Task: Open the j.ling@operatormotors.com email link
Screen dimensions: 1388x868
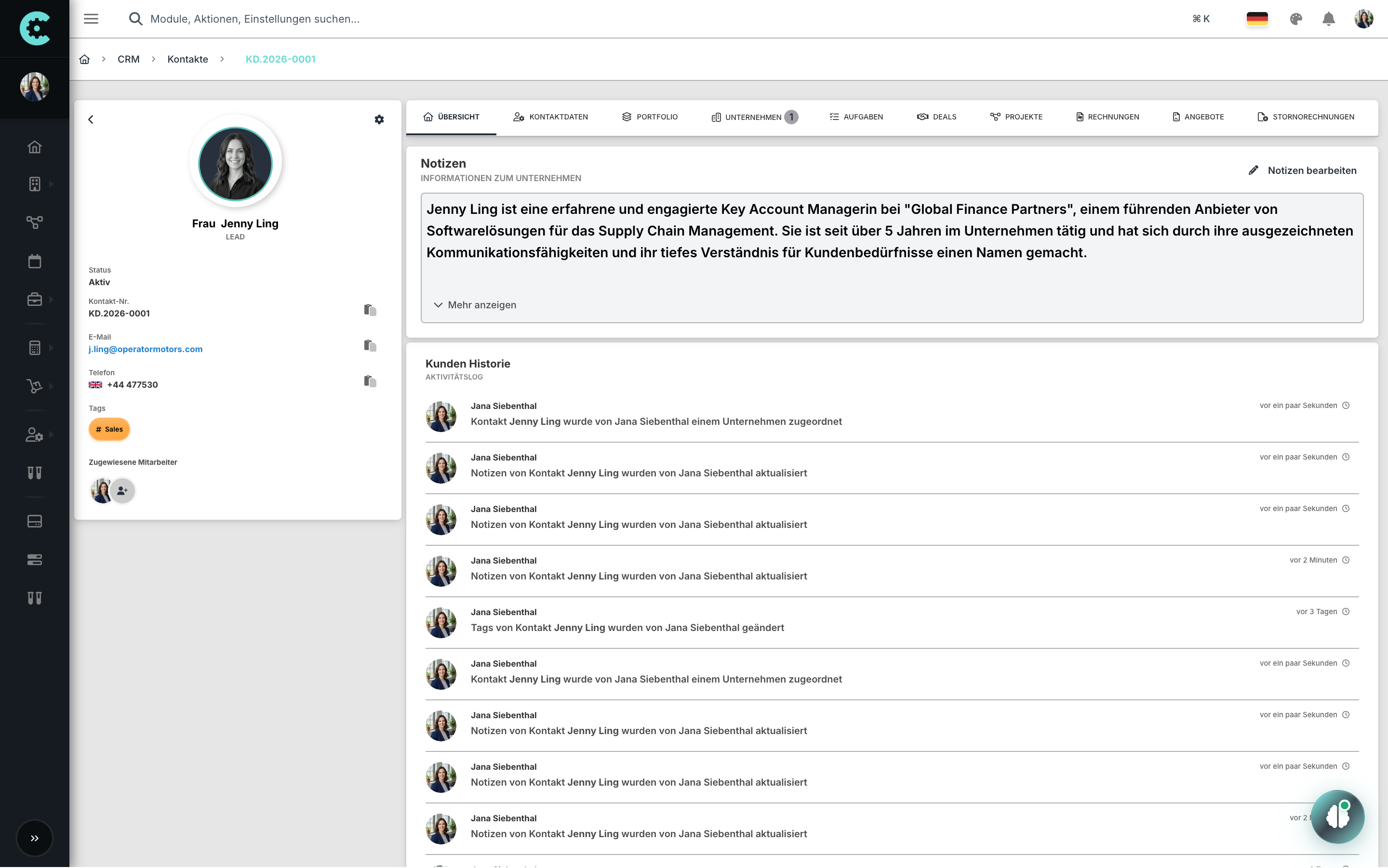Action: pos(145,348)
